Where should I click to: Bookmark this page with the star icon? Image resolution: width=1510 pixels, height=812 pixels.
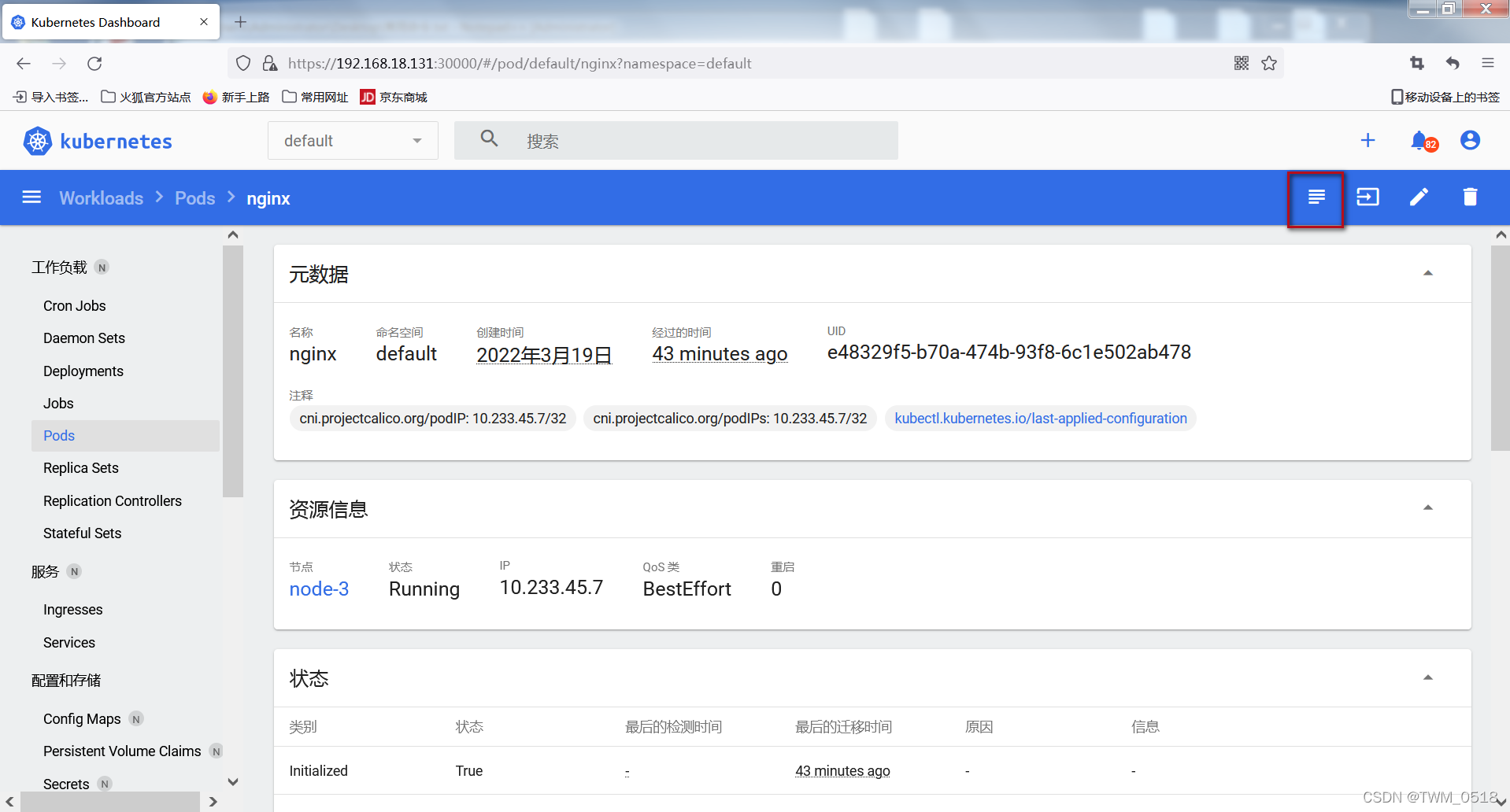(1269, 64)
